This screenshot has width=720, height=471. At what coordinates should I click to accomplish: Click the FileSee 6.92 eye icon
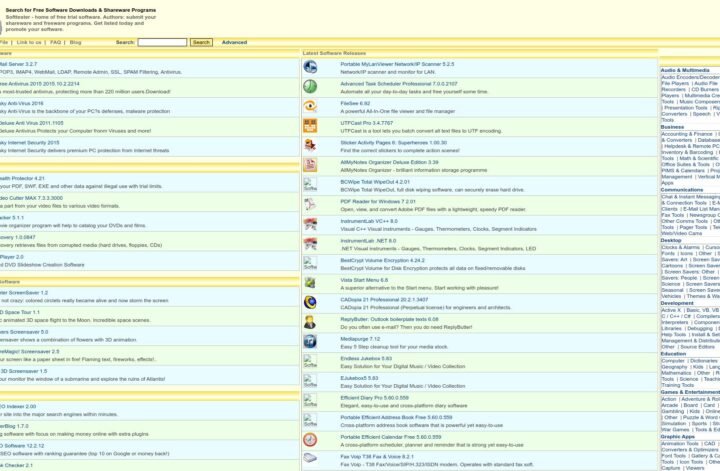[310, 106]
